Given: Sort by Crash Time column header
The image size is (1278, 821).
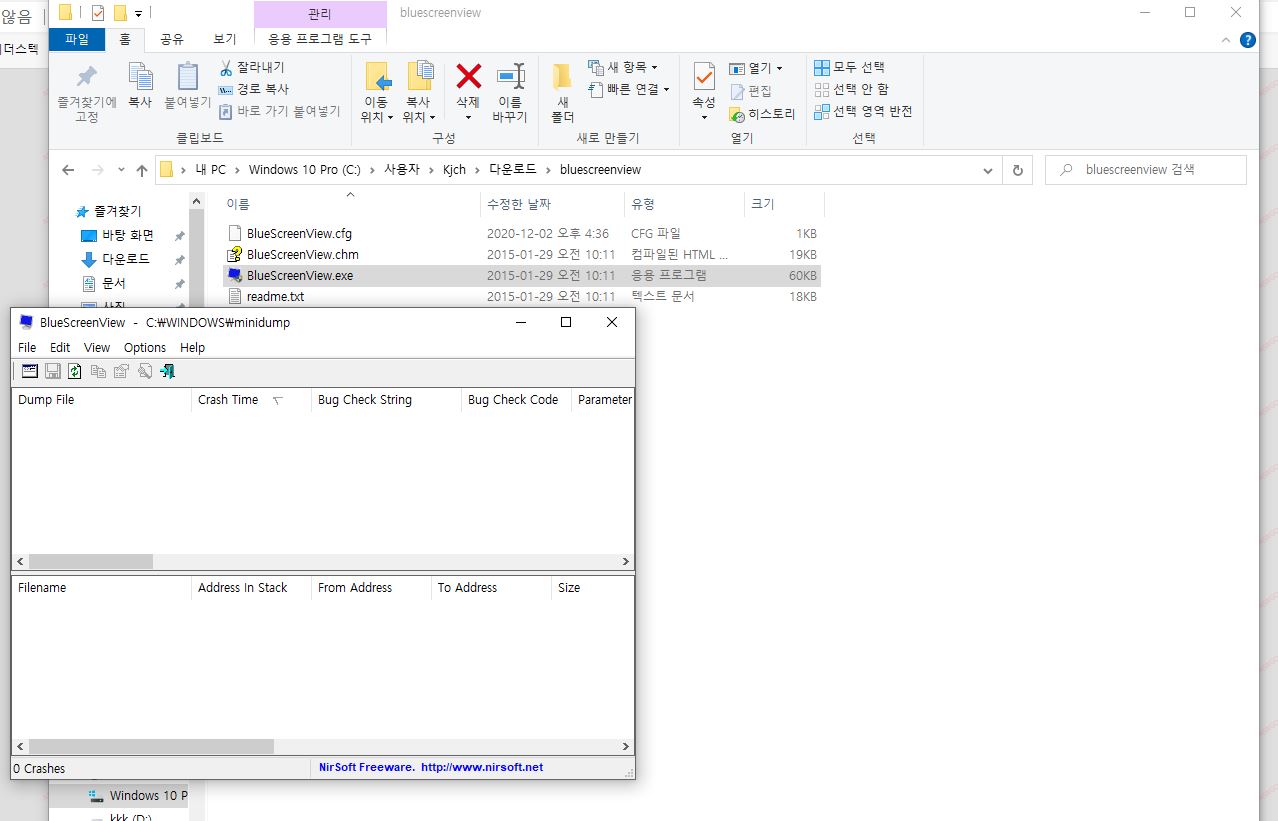Looking at the screenshot, I should 228,399.
